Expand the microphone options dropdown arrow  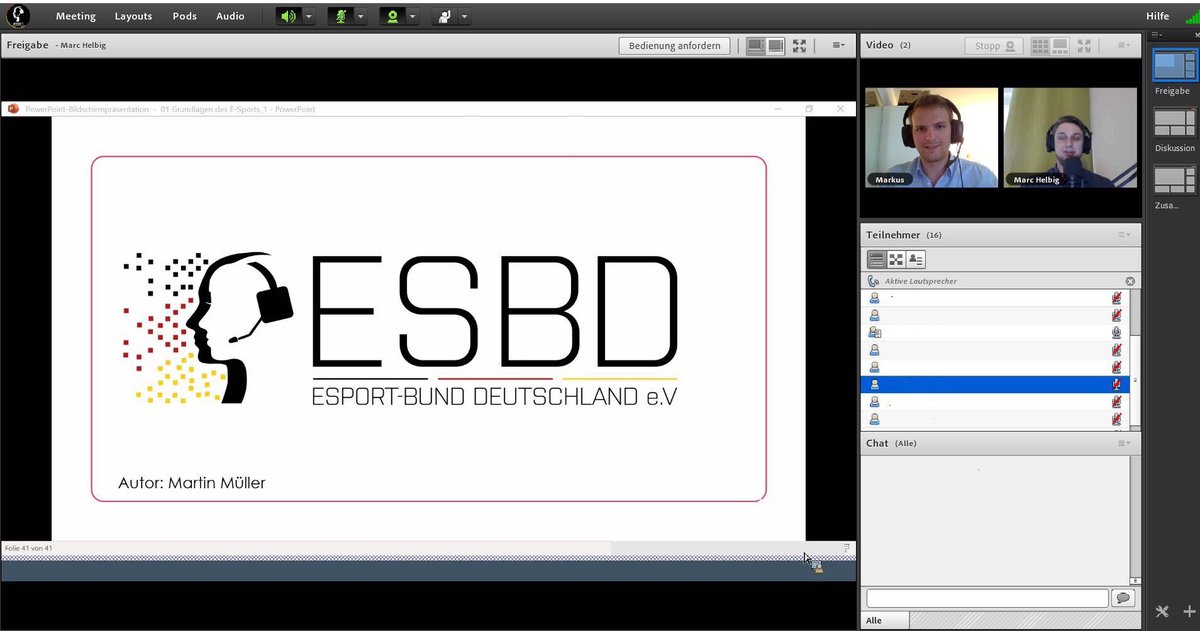coord(360,17)
